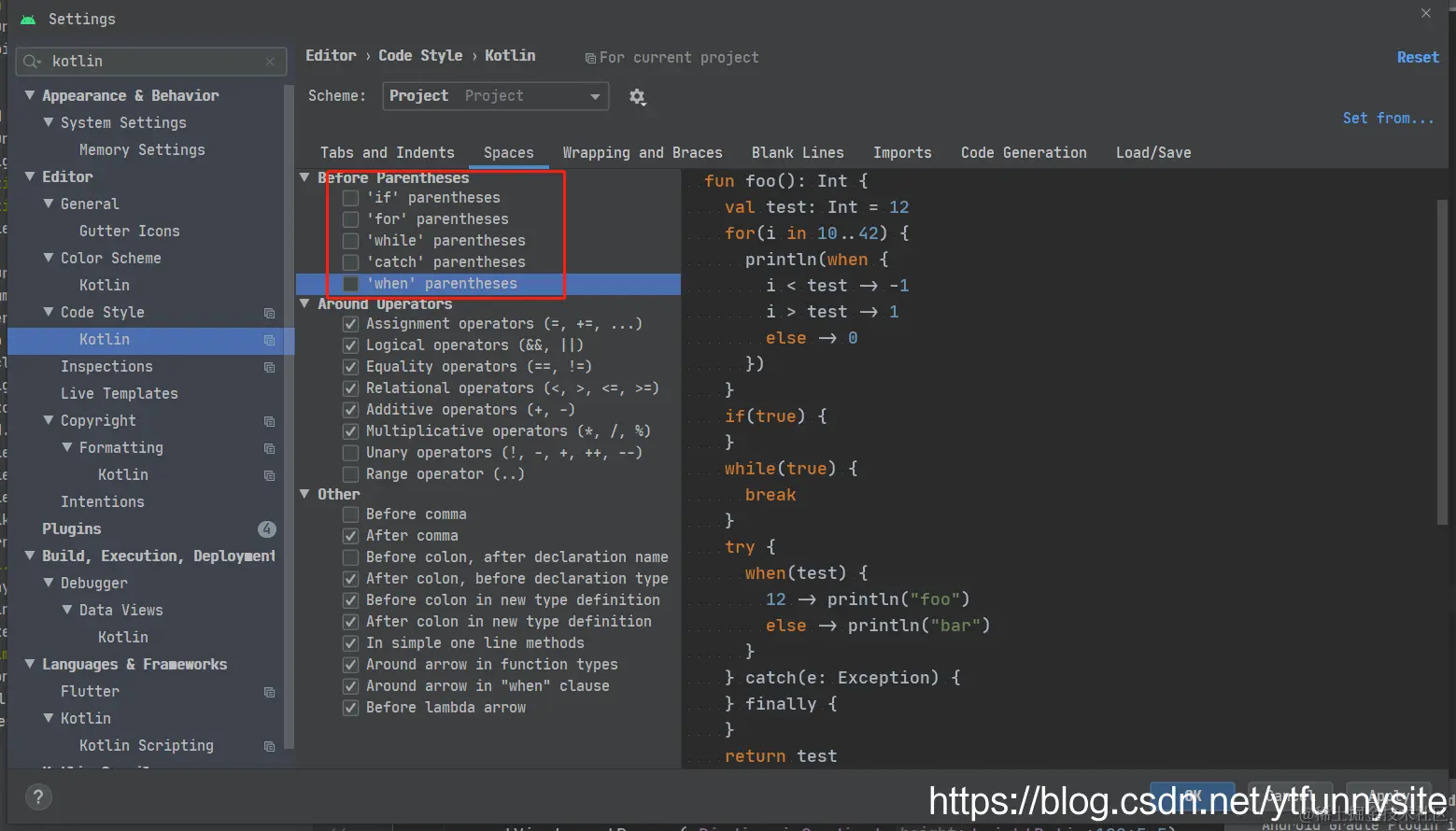1456x831 pixels.
Task: Click project-level icon beside Flutter
Action: click(269, 692)
